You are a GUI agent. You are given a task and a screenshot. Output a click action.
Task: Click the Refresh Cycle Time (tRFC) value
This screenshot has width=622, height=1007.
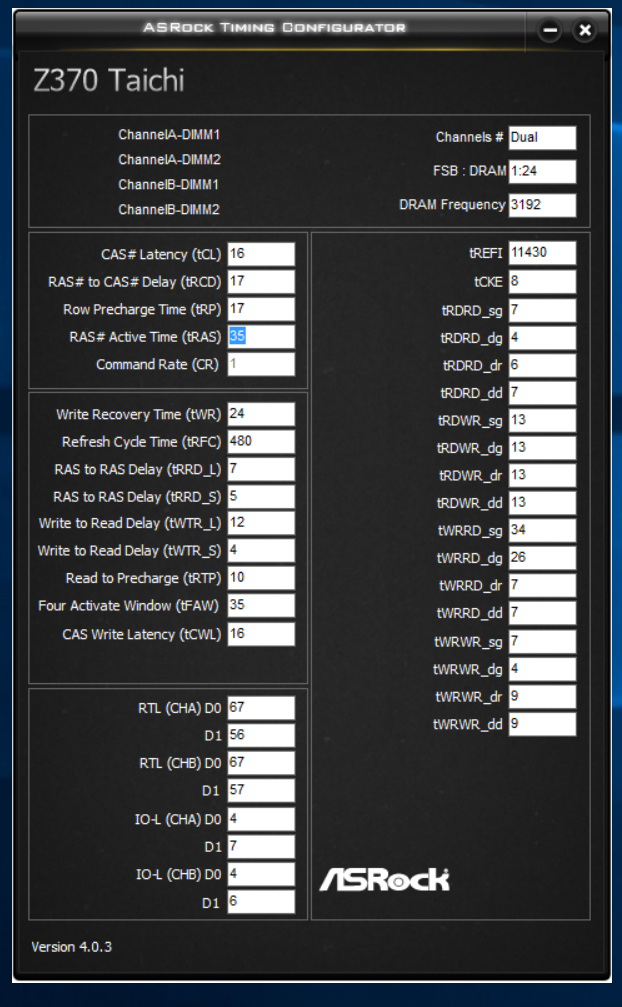point(261,442)
